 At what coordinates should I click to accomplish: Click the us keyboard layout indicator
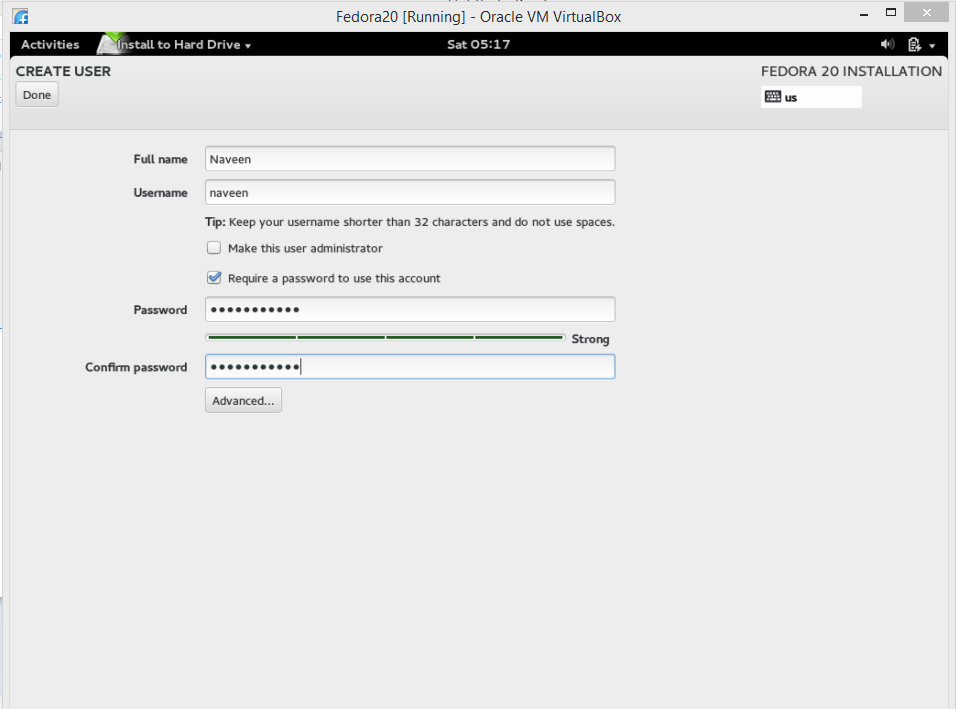pyautogui.click(x=811, y=97)
